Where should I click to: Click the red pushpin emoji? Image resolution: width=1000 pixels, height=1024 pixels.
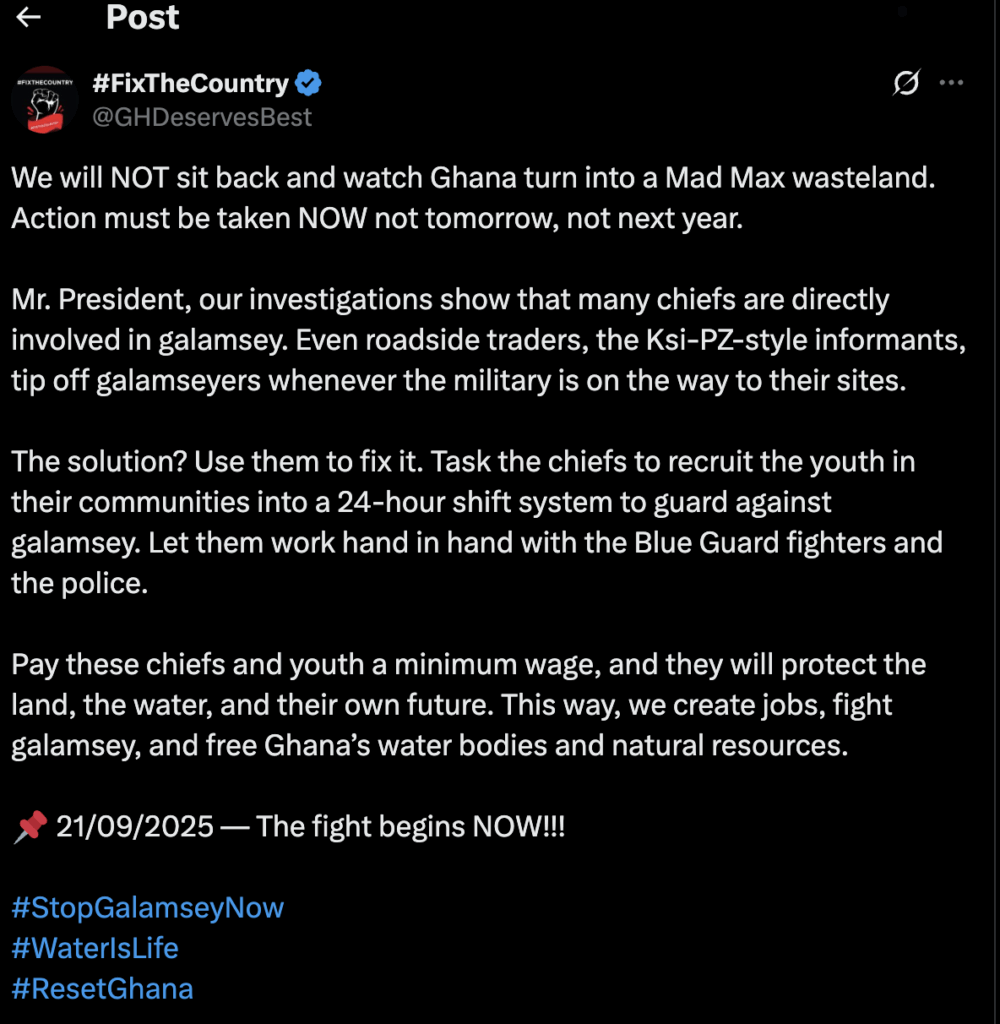(30, 827)
